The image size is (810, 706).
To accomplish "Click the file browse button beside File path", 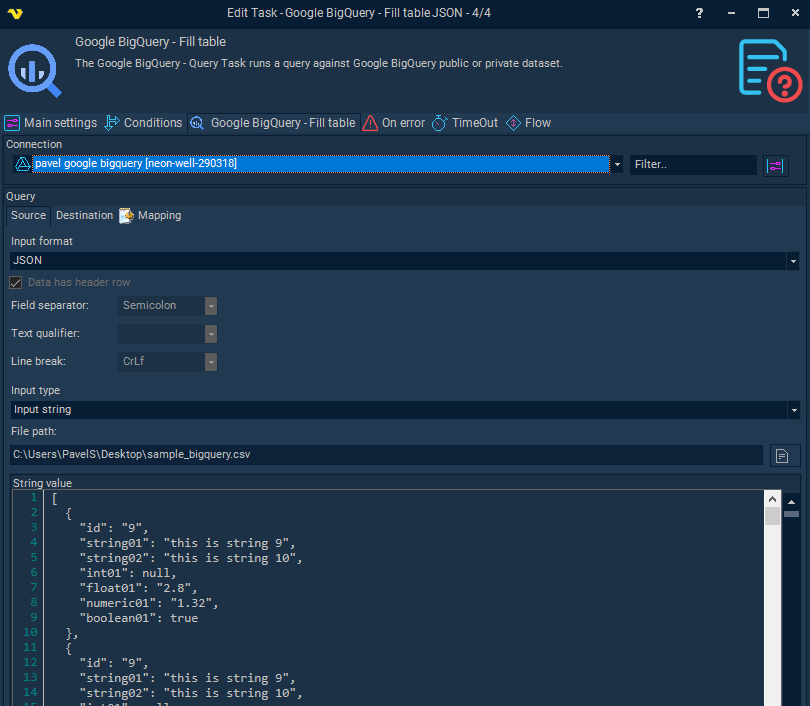I will (x=785, y=455).
